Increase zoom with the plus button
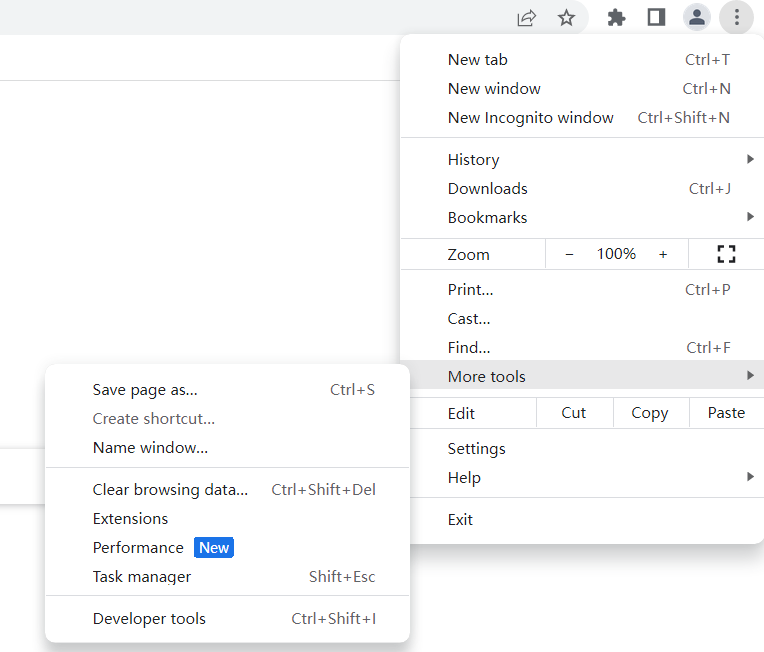This screenshot has height=652, width=764. (x=663, y=254)
